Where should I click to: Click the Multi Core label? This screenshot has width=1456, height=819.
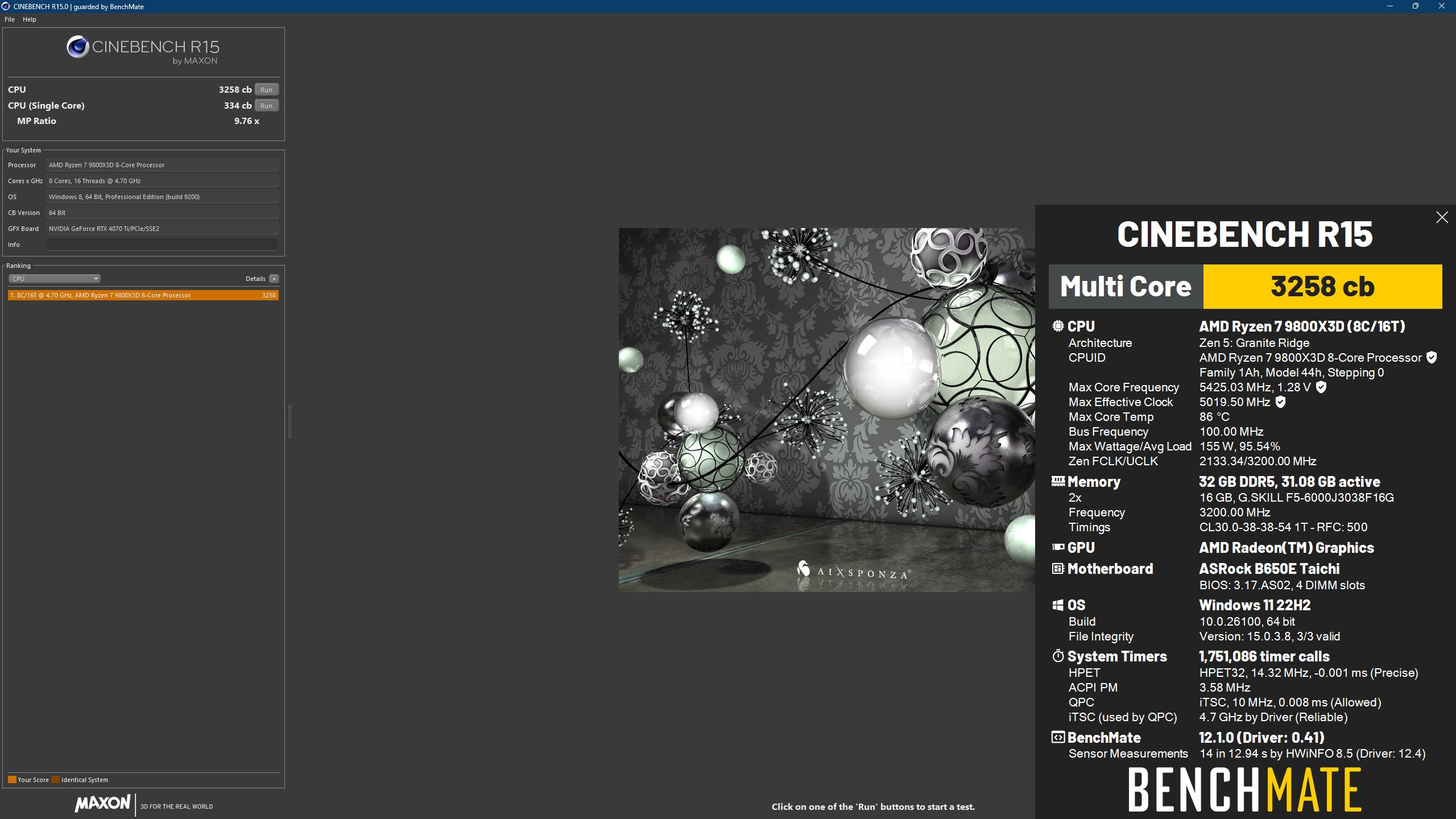pos(1126,287)
